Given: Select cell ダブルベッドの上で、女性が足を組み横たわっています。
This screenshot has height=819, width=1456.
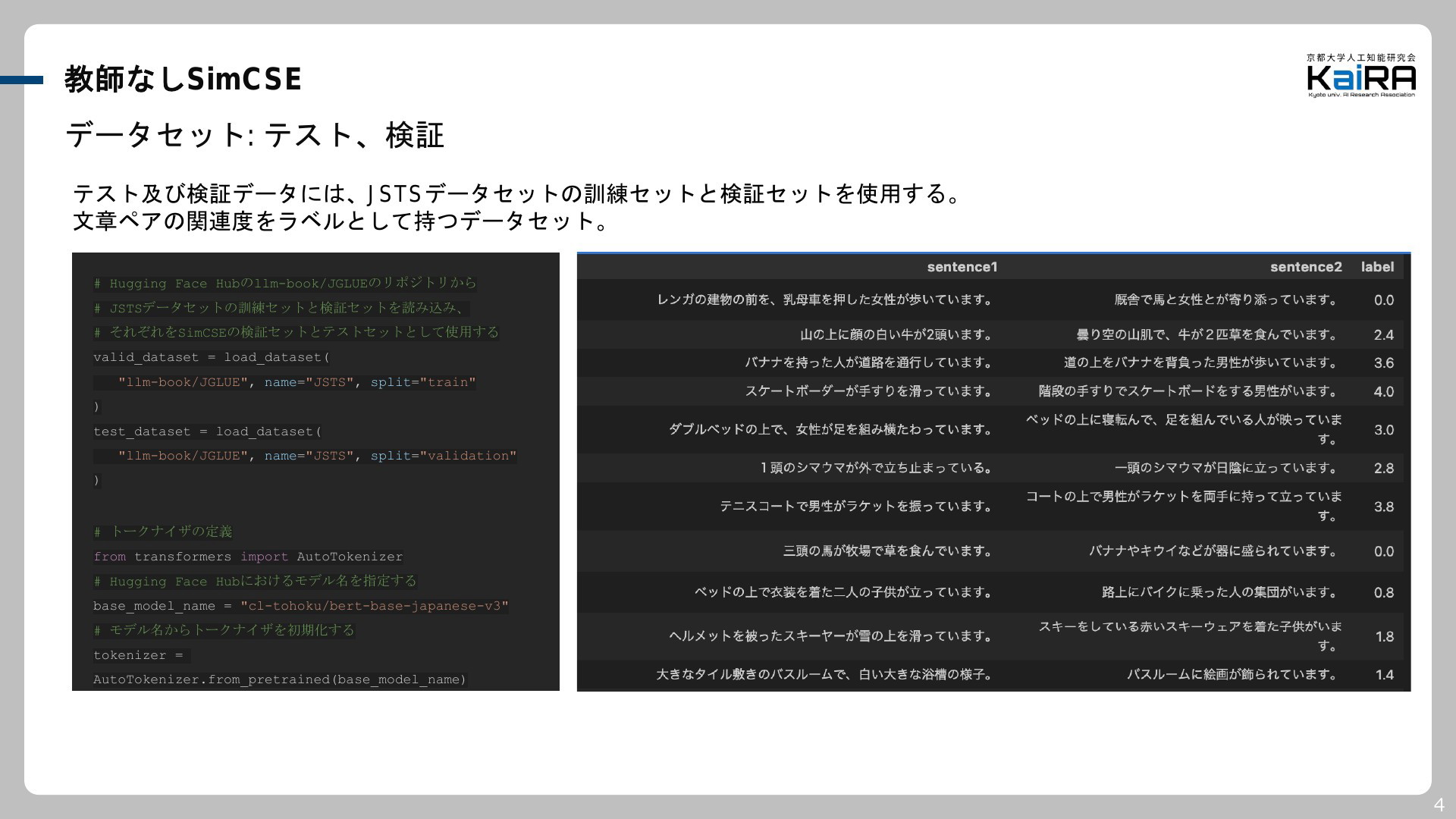Looking at the screenshot, I should click(831, 429).
